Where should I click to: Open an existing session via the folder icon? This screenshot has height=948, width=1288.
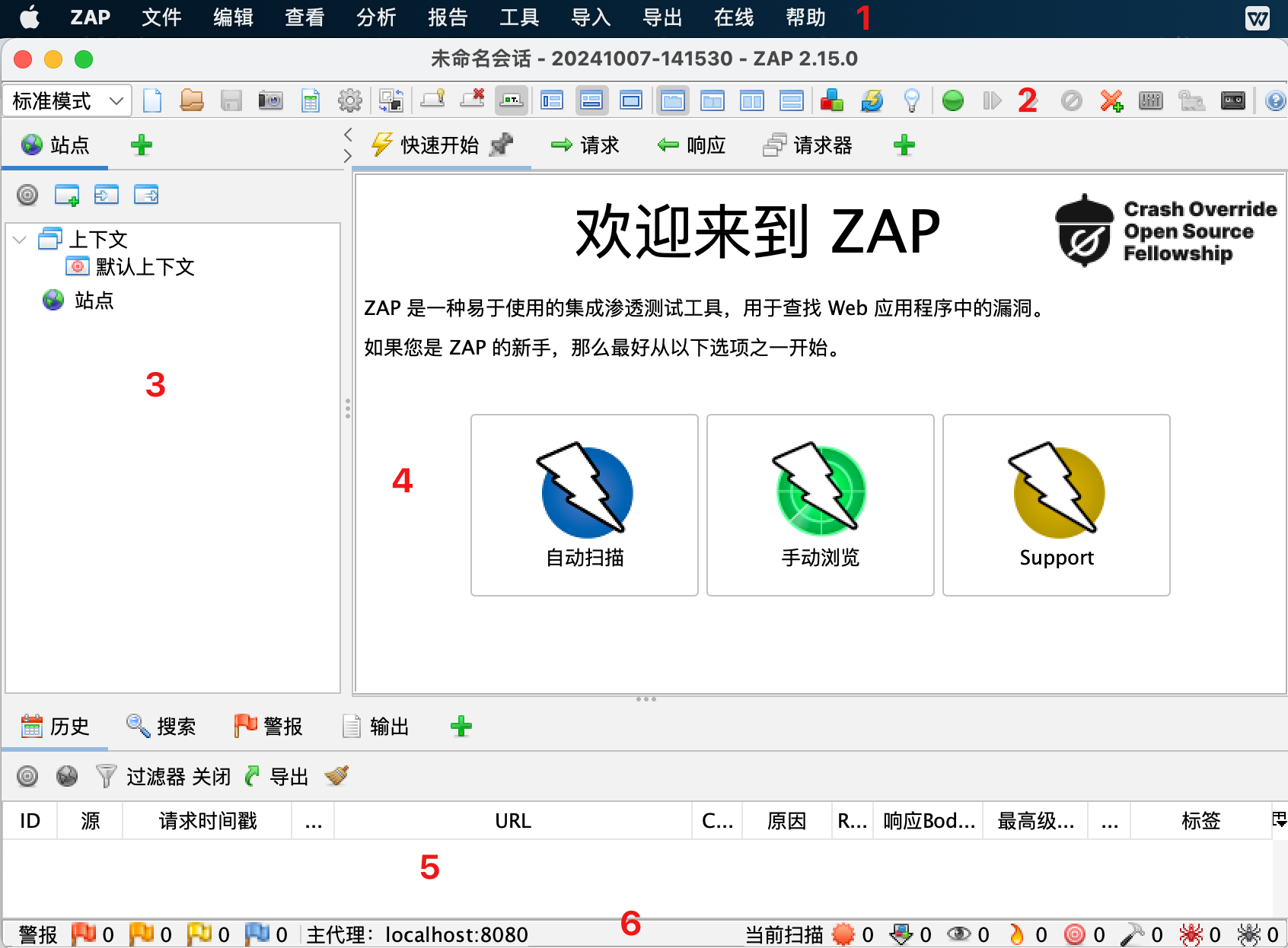192,100
